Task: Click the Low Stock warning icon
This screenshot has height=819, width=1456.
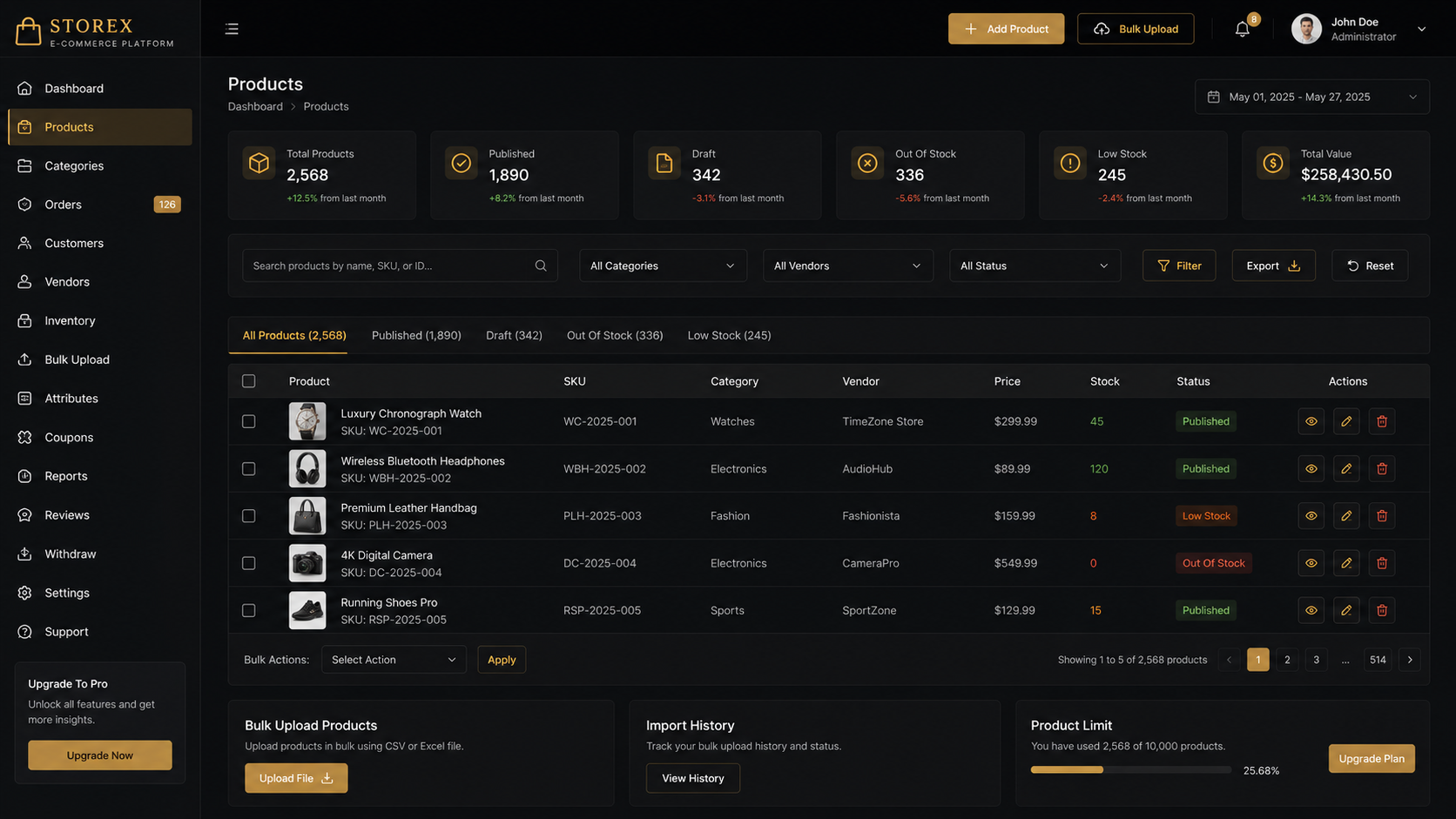Action: [x=1070, y=163]
